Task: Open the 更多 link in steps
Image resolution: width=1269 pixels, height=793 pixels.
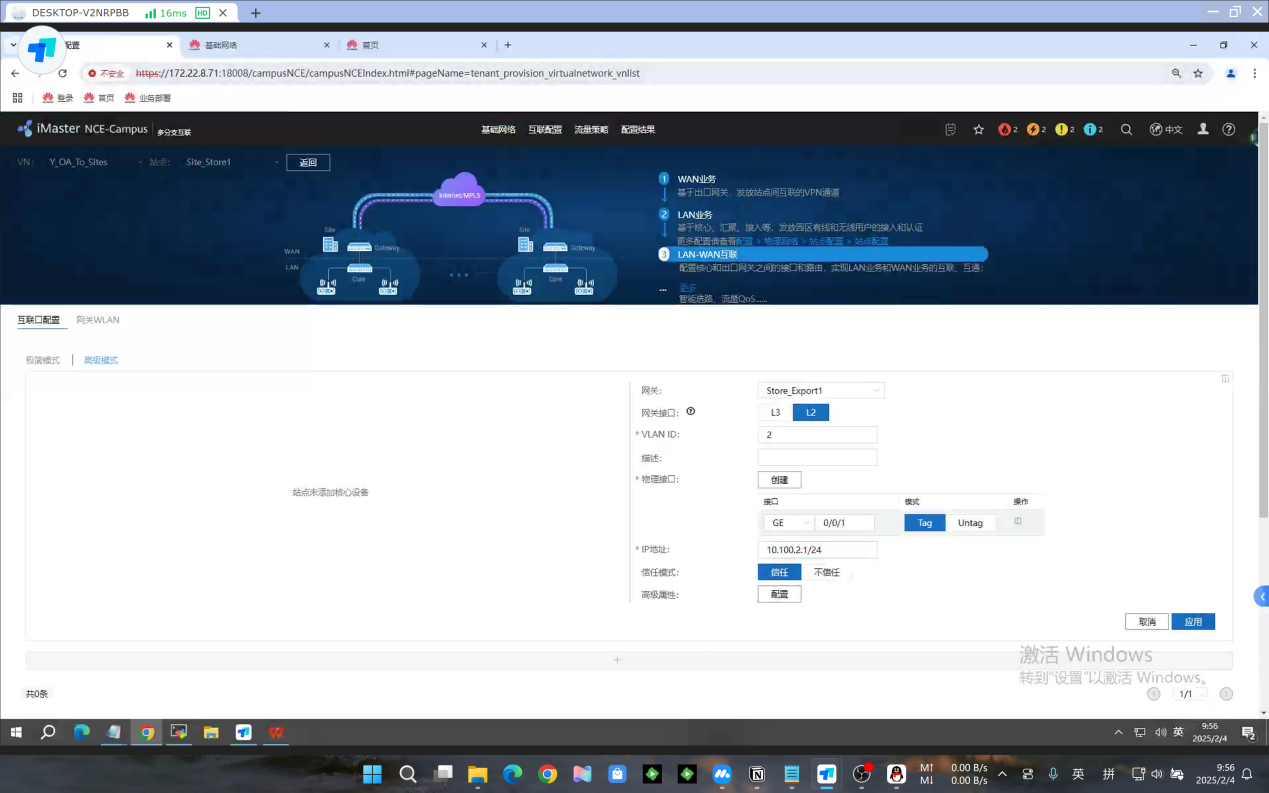Action: pos(687,287)
